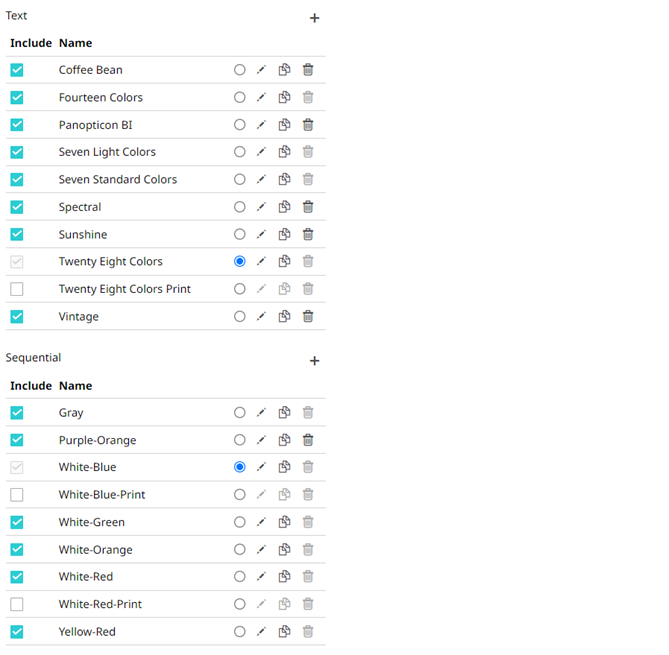Click the White-Blue palette name
Screen dimensions: 669x655
pyautogui.click(x=87, y=467)
